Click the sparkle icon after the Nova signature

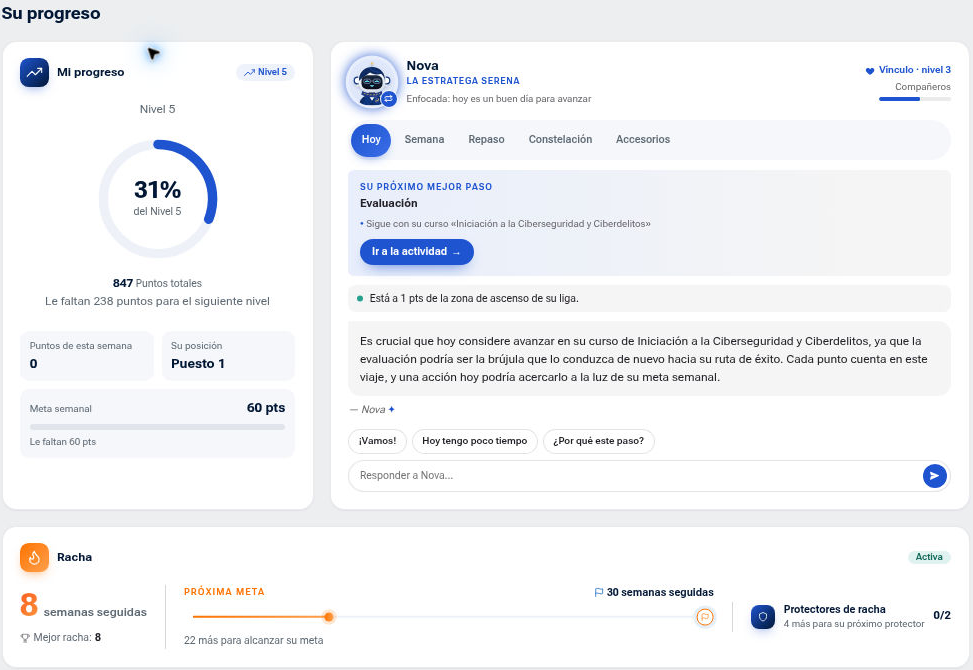(x=392, y=409)
